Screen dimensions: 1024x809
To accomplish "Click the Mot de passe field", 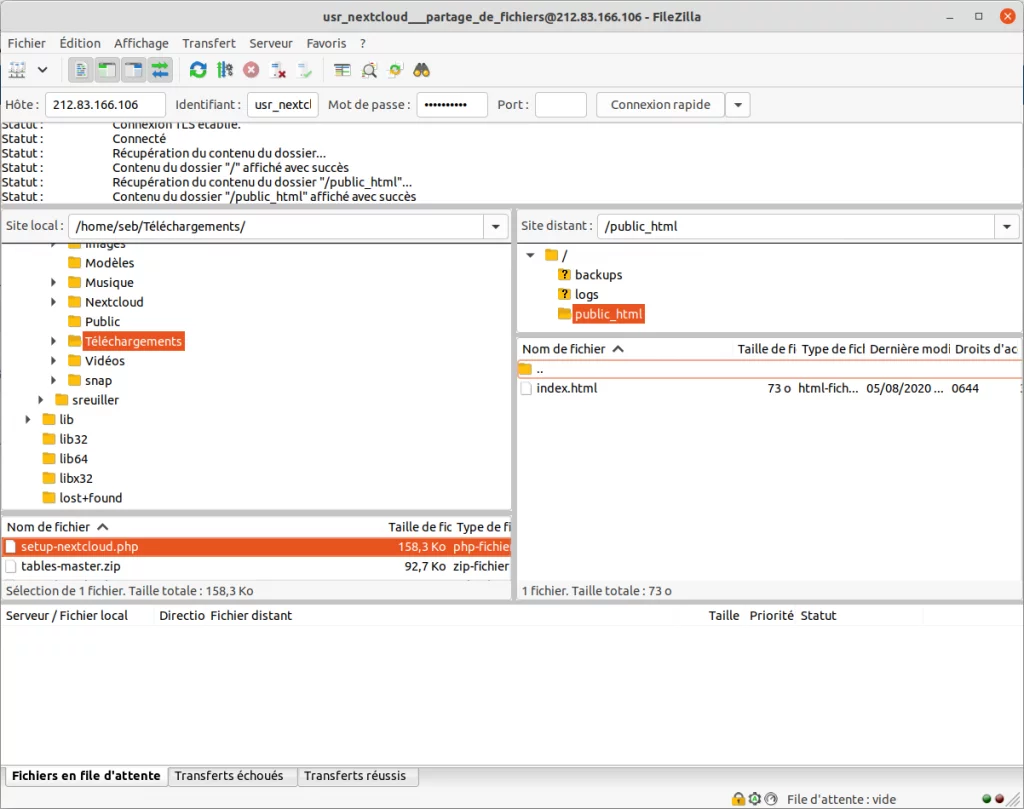I will click(x=452, y=104).
